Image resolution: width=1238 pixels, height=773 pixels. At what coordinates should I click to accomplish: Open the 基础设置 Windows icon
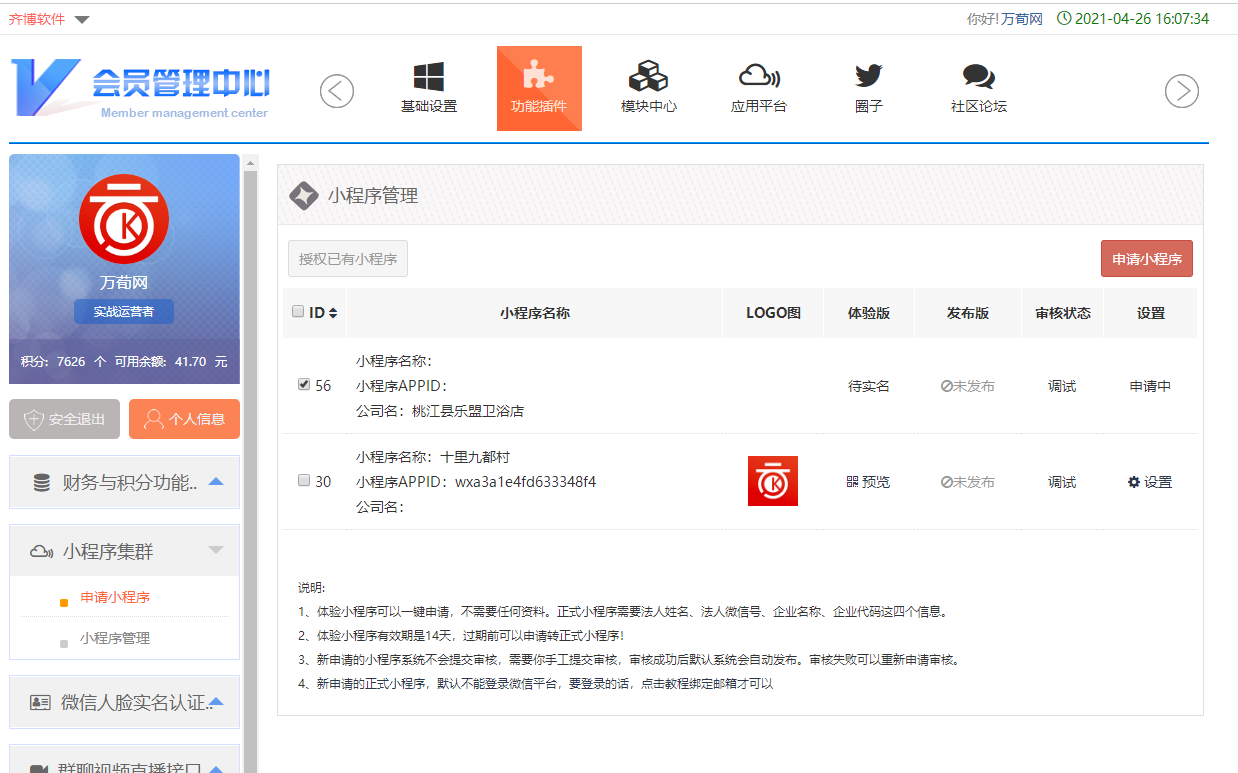point(428,78)
